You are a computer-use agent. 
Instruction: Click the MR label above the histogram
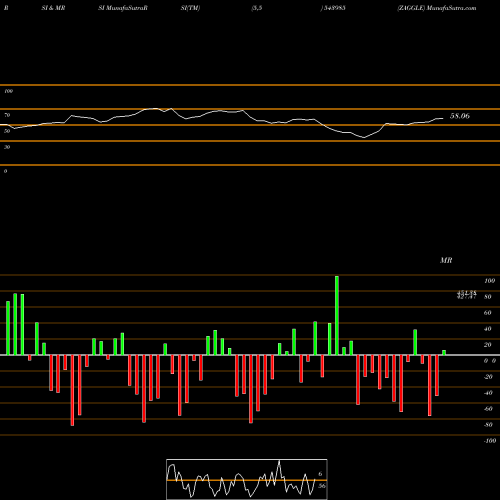coord(446,260)
